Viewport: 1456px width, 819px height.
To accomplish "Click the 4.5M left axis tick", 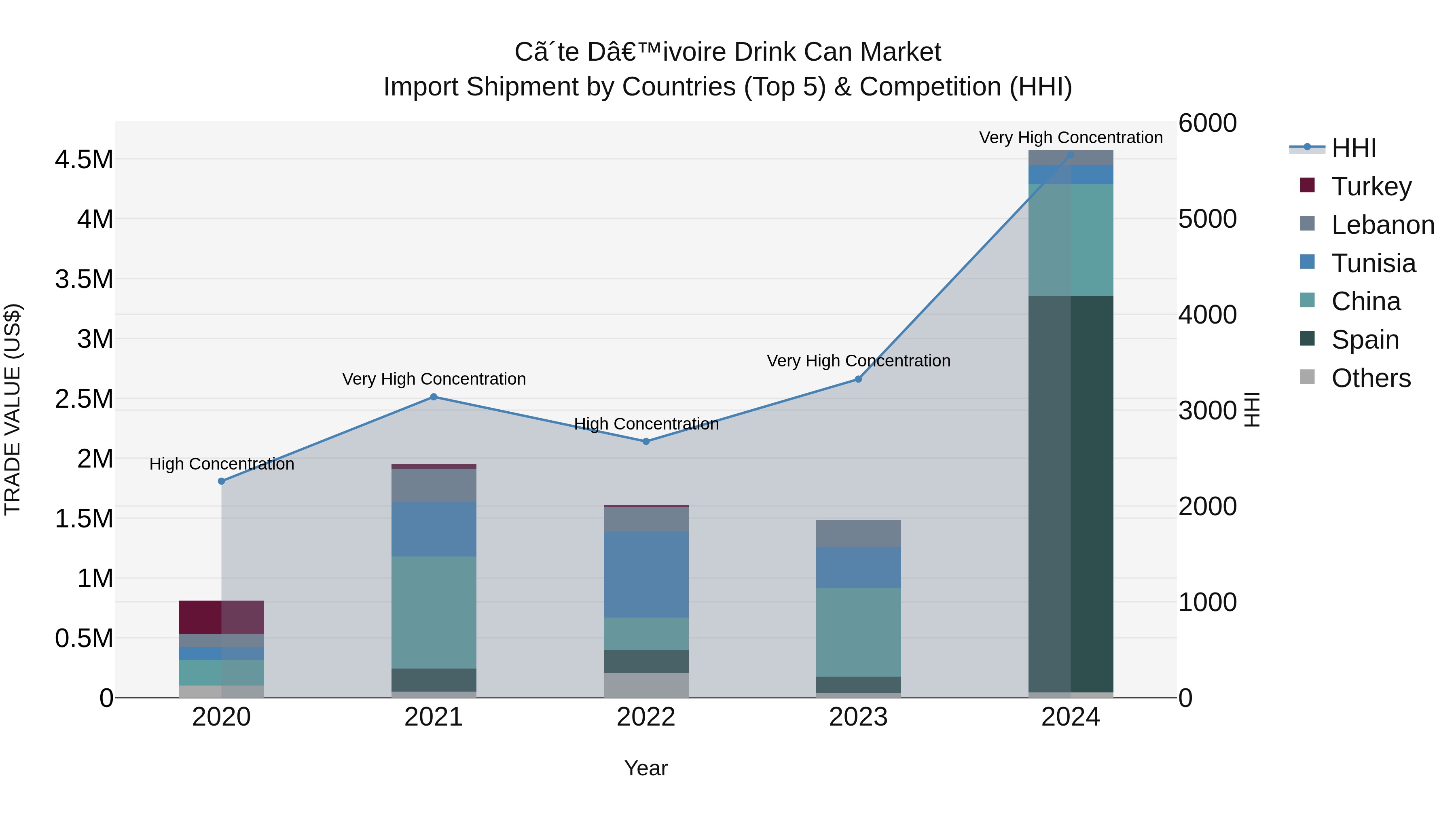I will [x=84, y=160].
